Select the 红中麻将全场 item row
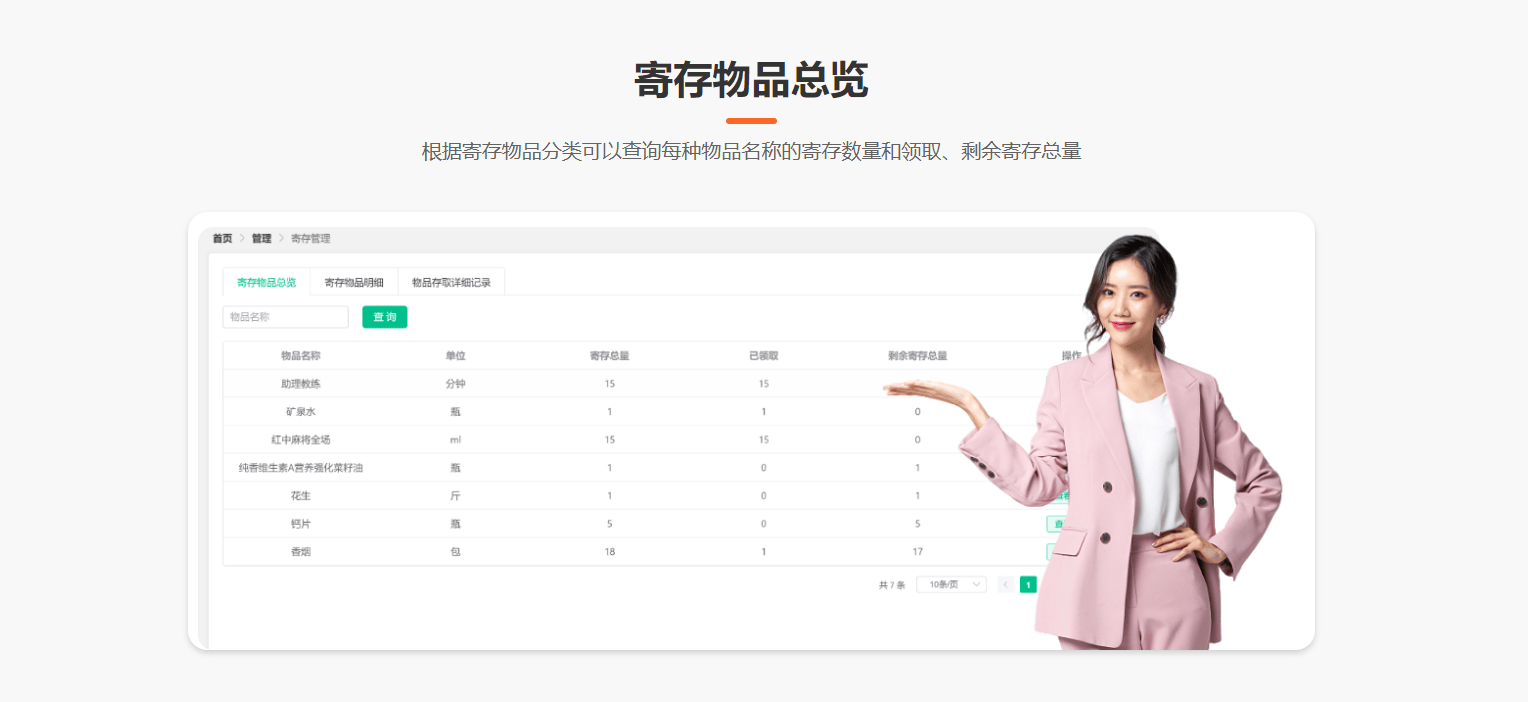Viewport: 1528px width, 702px height. [x=301, y=440]
